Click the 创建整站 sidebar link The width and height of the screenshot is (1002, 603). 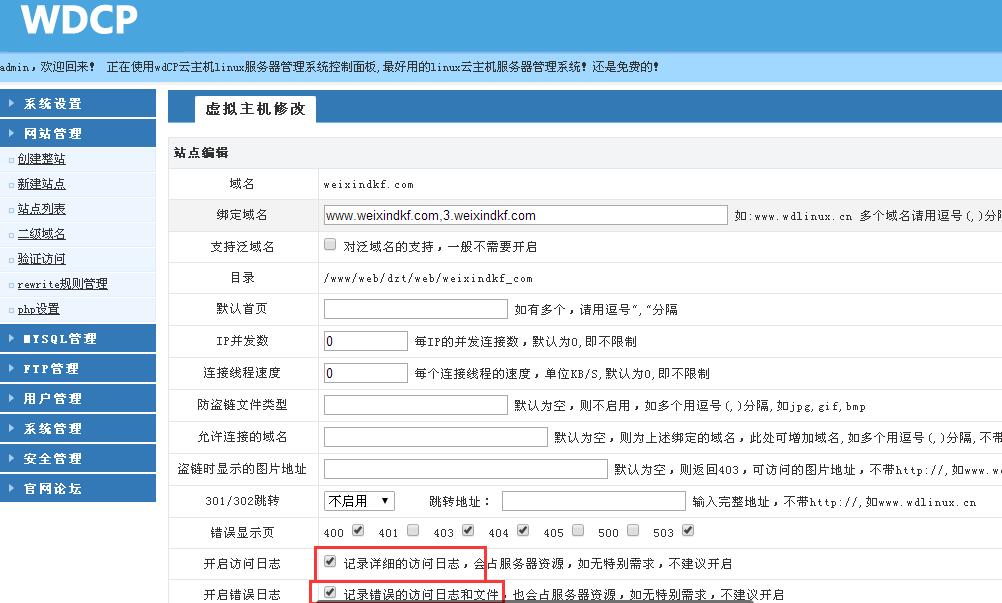tap(41, 159)
